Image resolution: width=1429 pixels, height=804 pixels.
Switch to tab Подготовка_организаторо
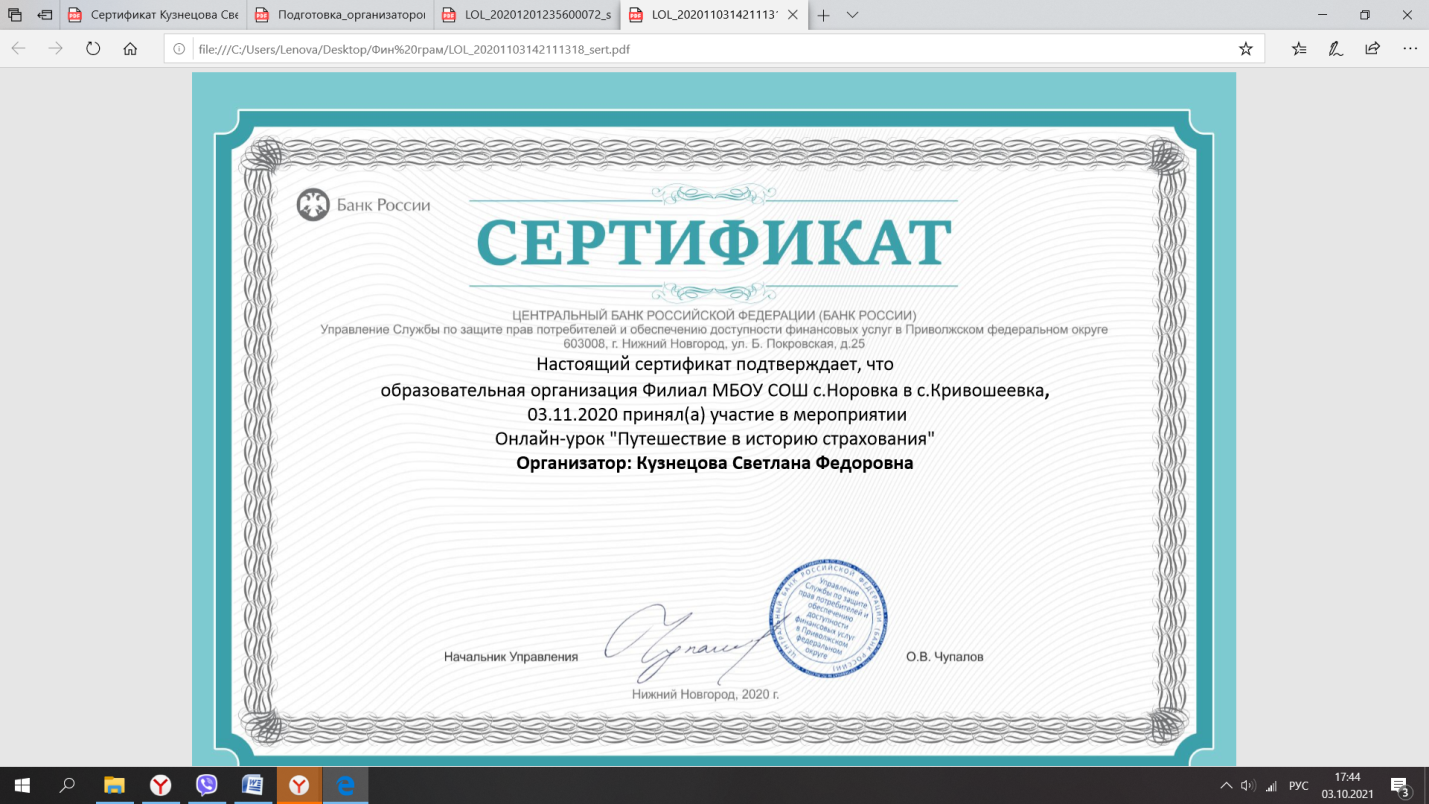339,15
